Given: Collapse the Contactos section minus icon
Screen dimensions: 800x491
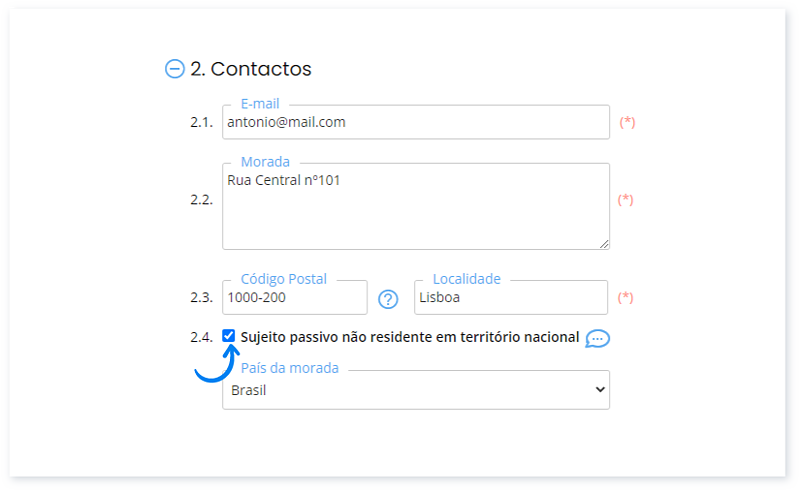Looking at the screenshot, I should (x=174, y=69).
